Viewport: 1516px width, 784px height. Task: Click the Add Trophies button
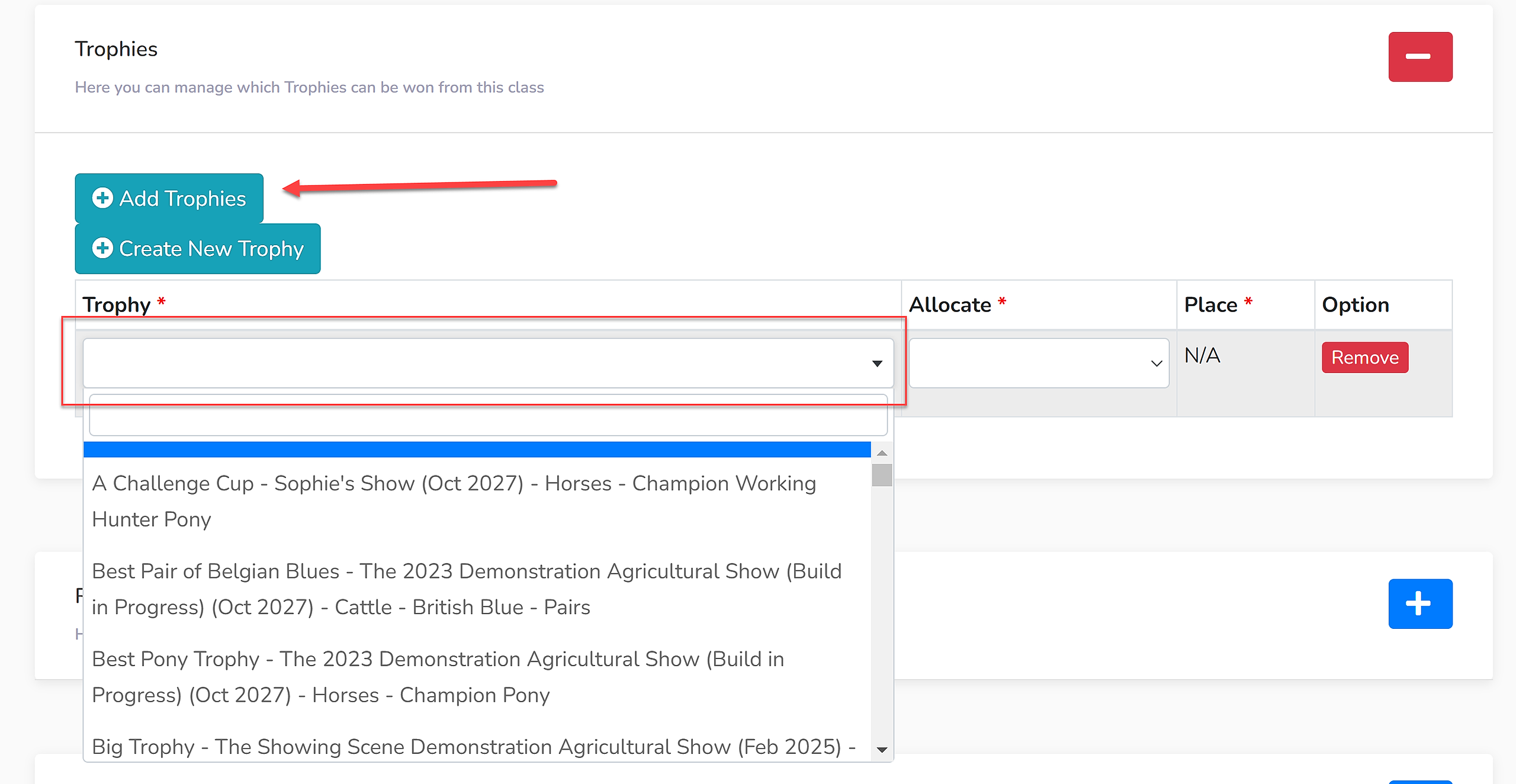169,198
